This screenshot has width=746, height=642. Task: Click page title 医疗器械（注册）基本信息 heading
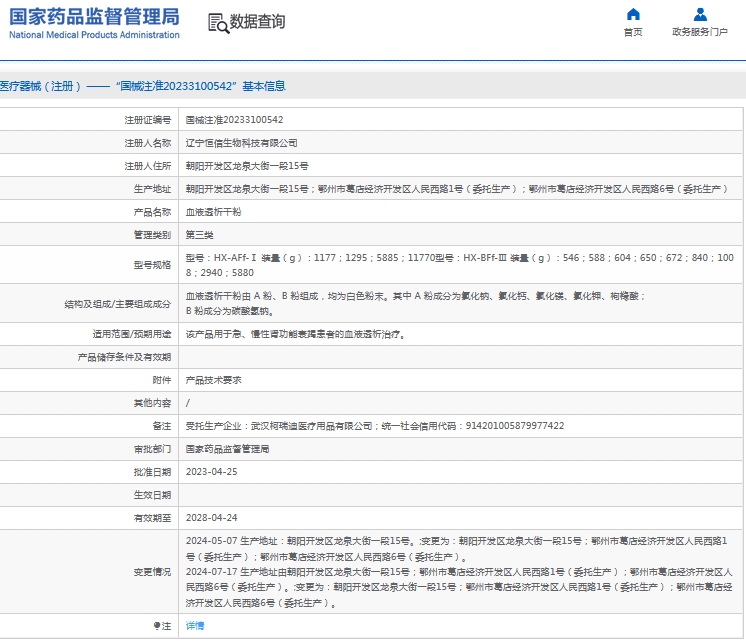click(x=142, y=86)
